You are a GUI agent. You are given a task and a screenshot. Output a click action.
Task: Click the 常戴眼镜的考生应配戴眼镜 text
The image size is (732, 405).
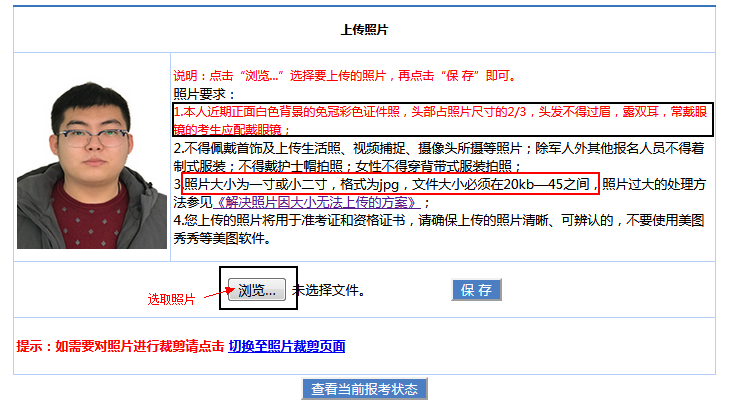click(232, 129)
